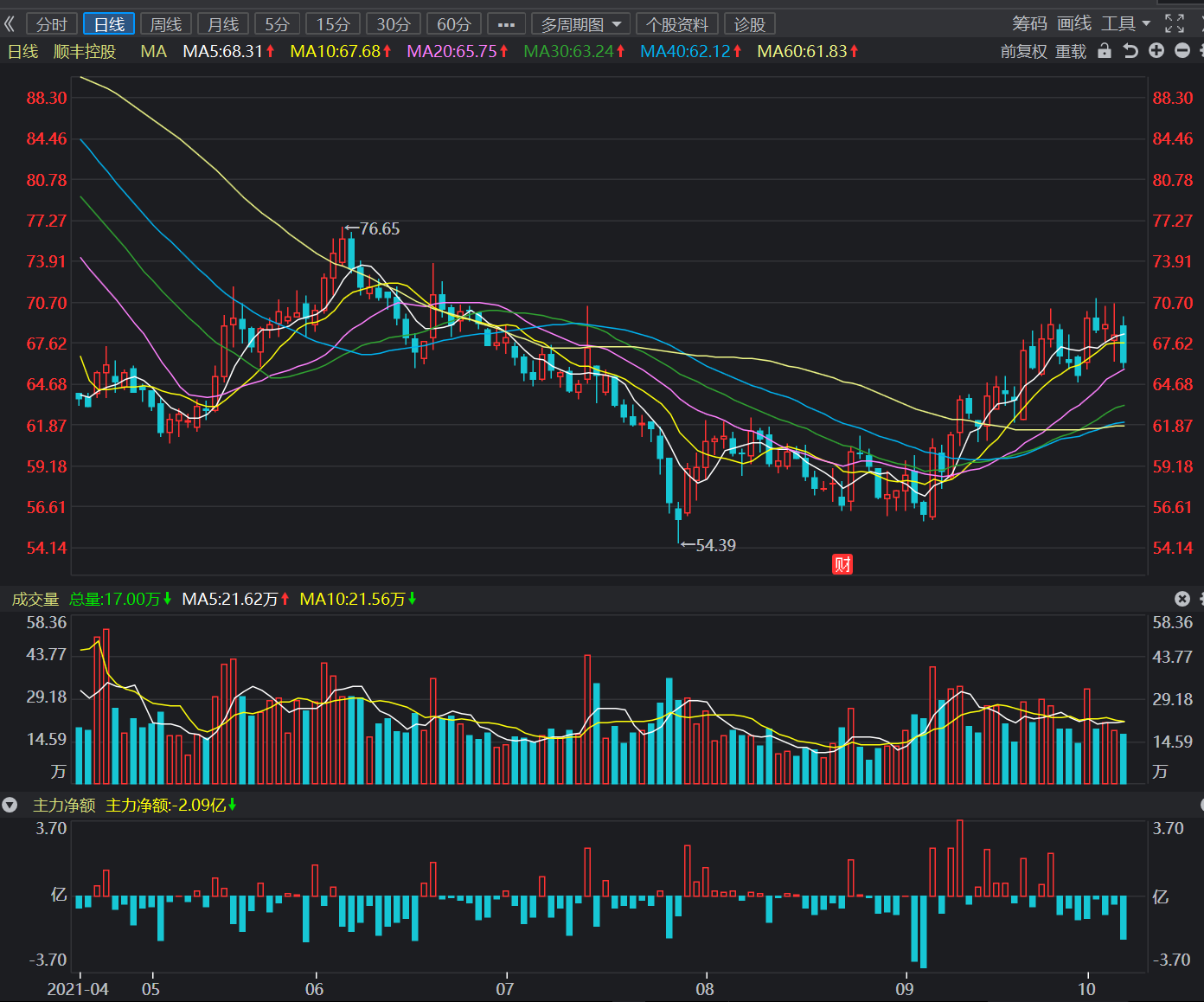Select the 日线 daily chart tab
The width and height of the screenshot is (1204, 1002).
point(109,24)
